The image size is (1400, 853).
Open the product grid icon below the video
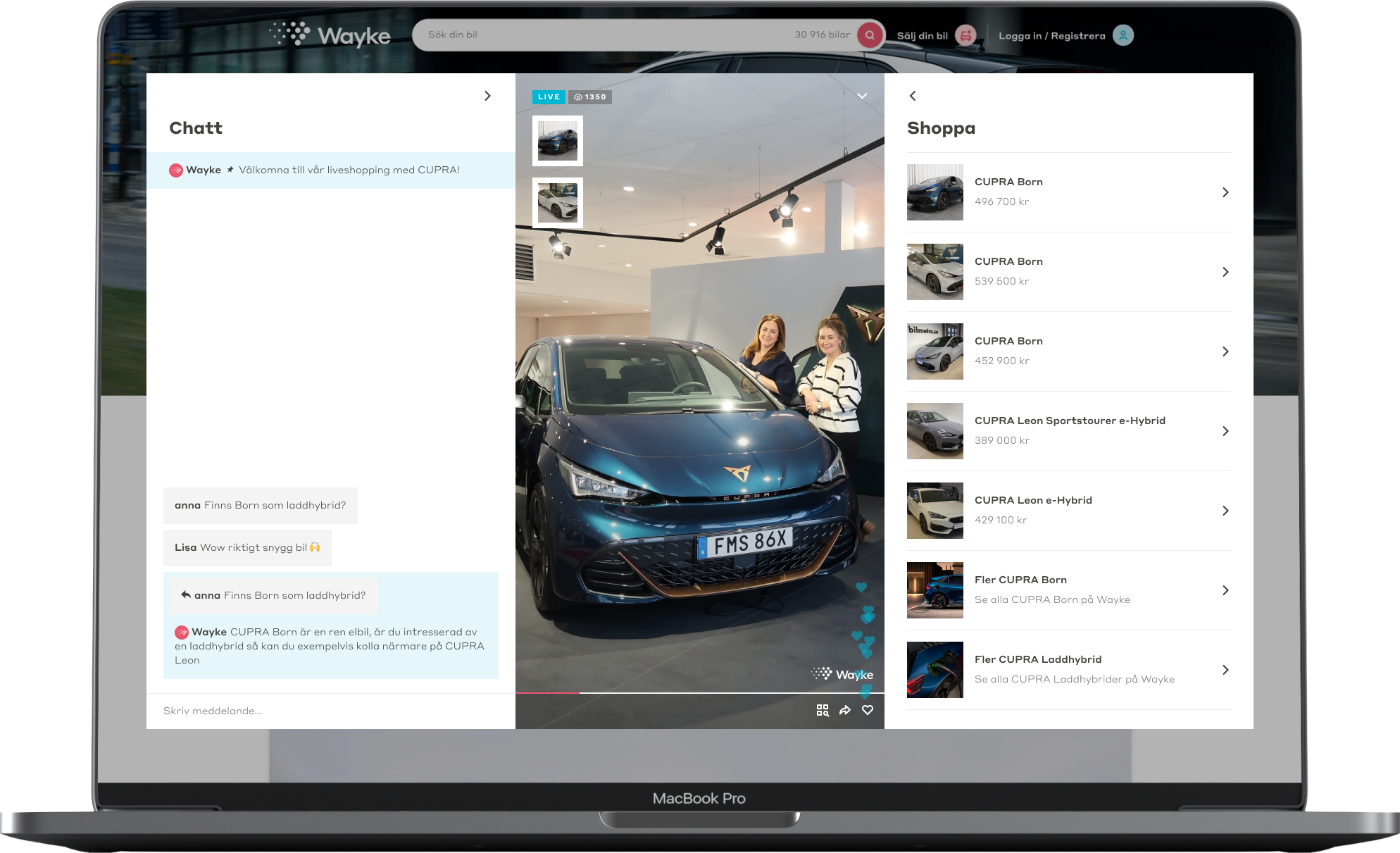[823, 710]
